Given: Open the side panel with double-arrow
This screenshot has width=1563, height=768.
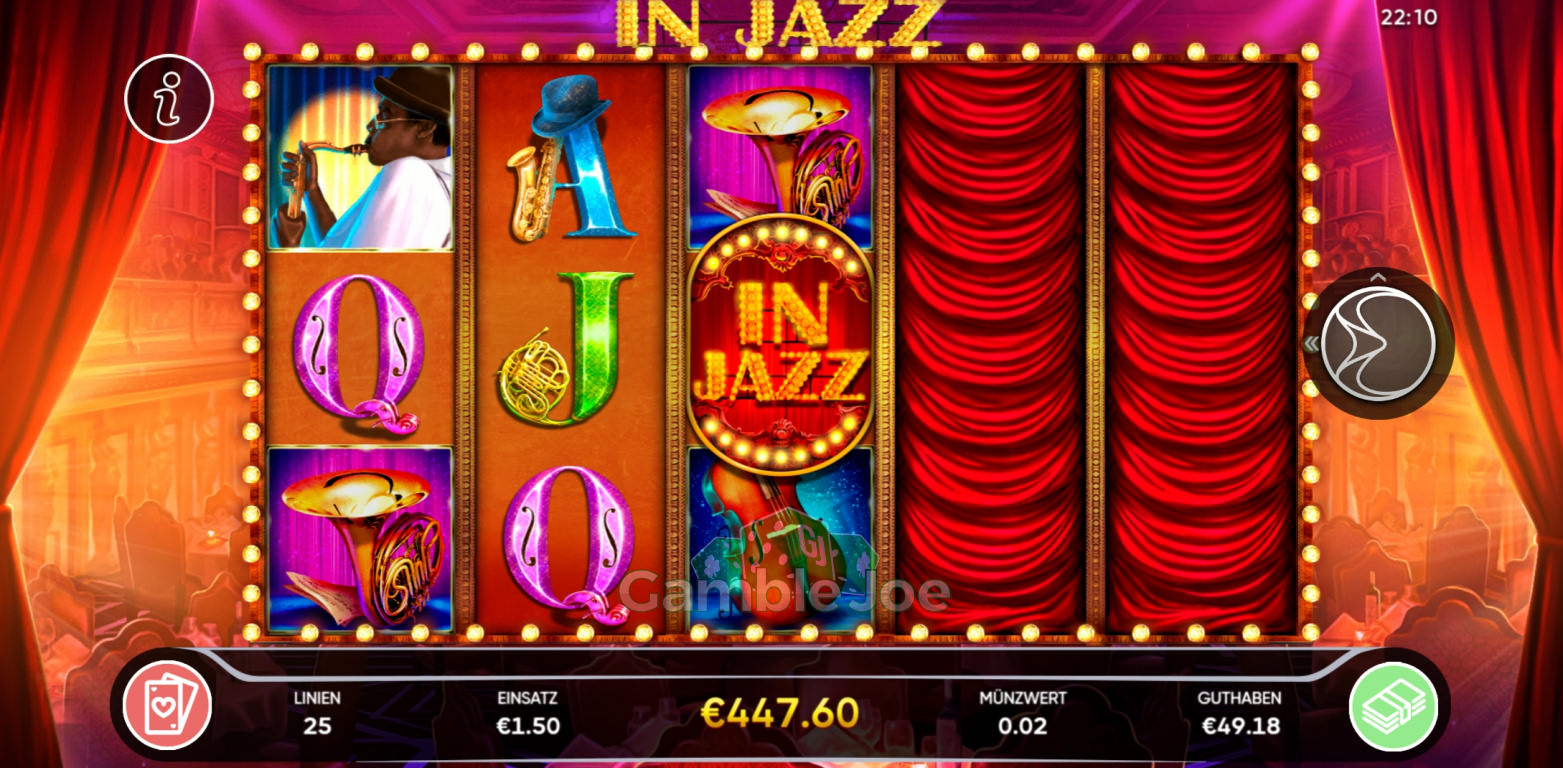Looking at the screenshot, I should (x=1311, y=344).
